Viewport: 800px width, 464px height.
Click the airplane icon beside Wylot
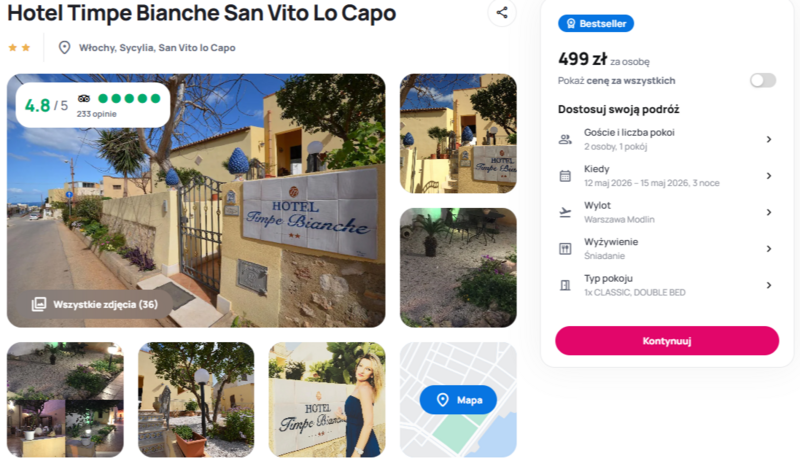[x=565, y=212]
